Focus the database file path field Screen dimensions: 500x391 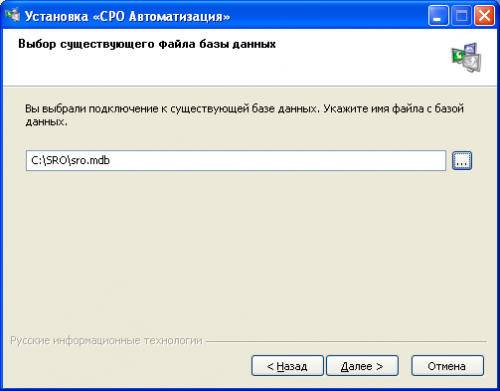(236, 161)
